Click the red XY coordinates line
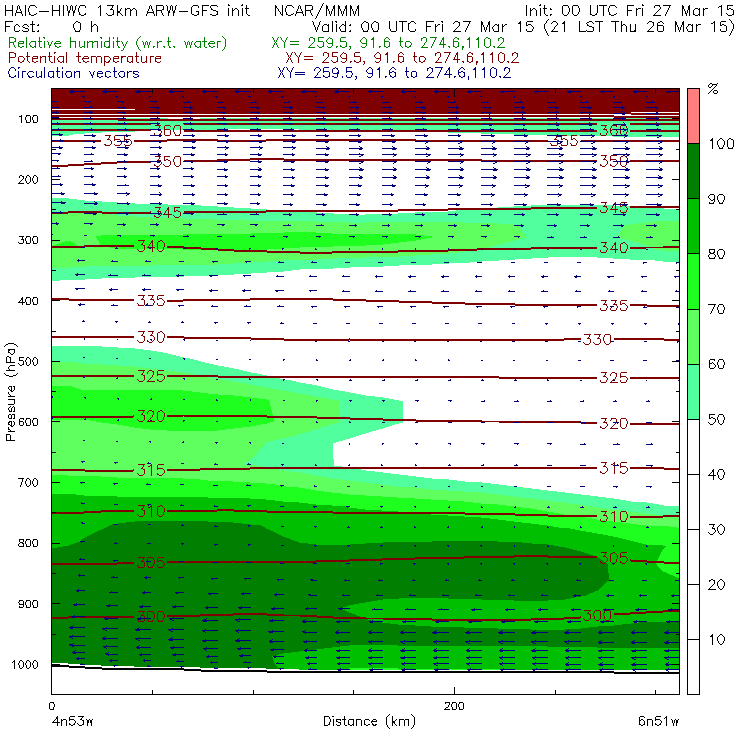The width and height of the screenshot is (740, 740). 402,58
